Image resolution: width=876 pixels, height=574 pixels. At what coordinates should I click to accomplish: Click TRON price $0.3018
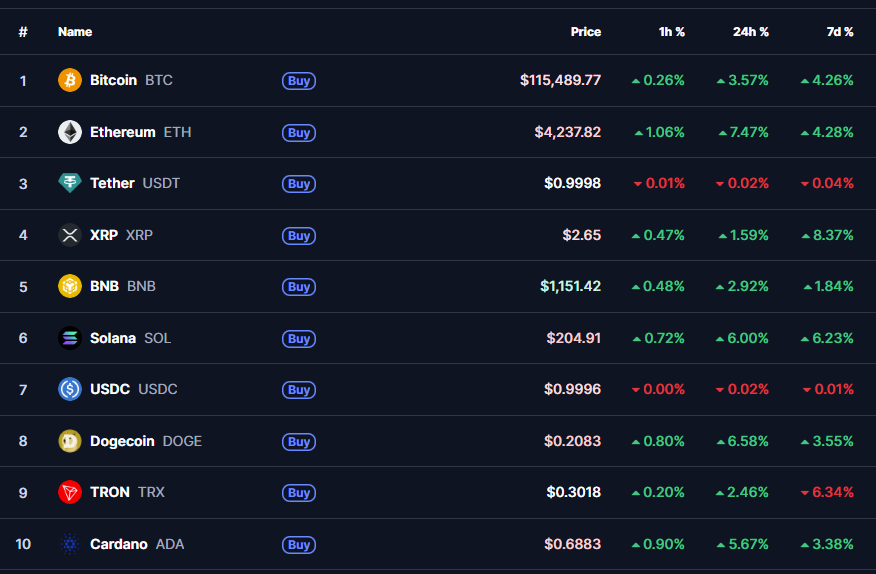click(x=574, y=492)
